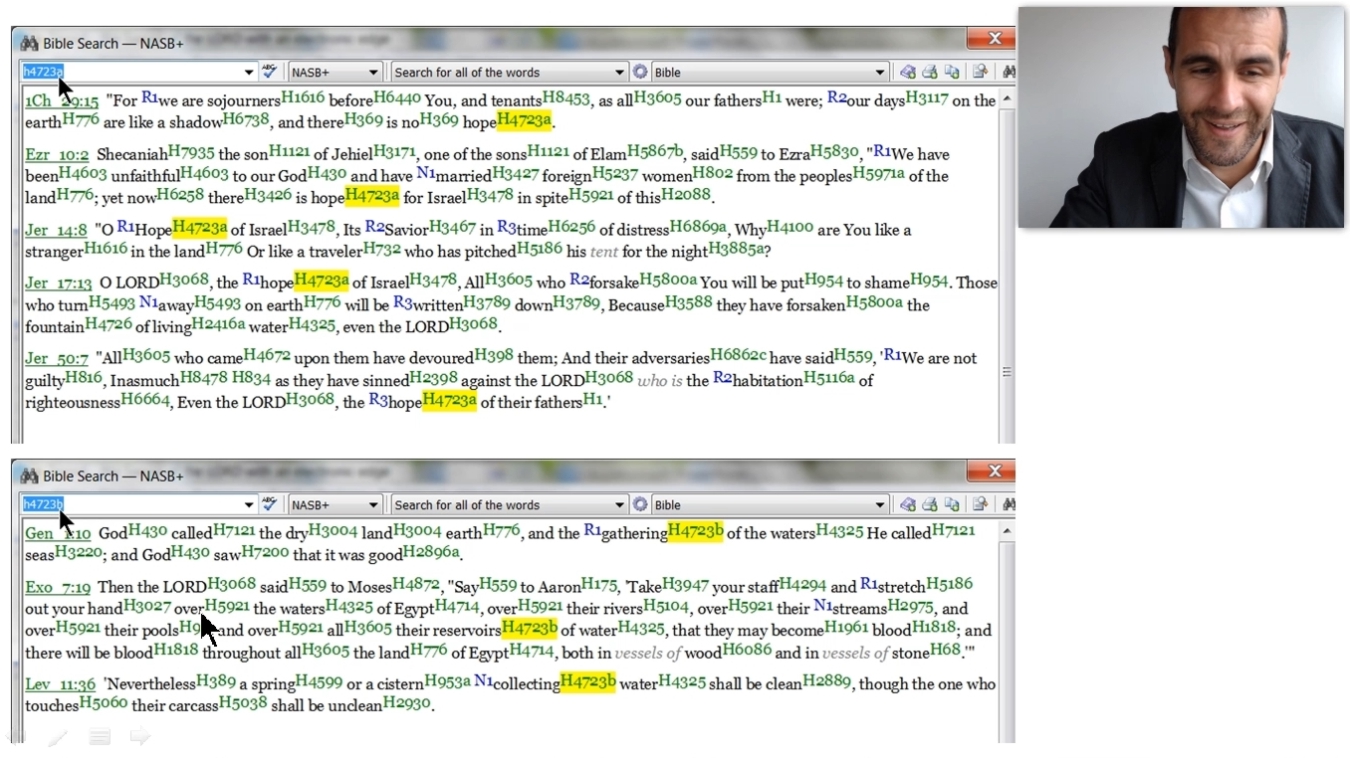Click the search options gear in top window
The height and width of the screenshot is (758, 1350).
640,72
